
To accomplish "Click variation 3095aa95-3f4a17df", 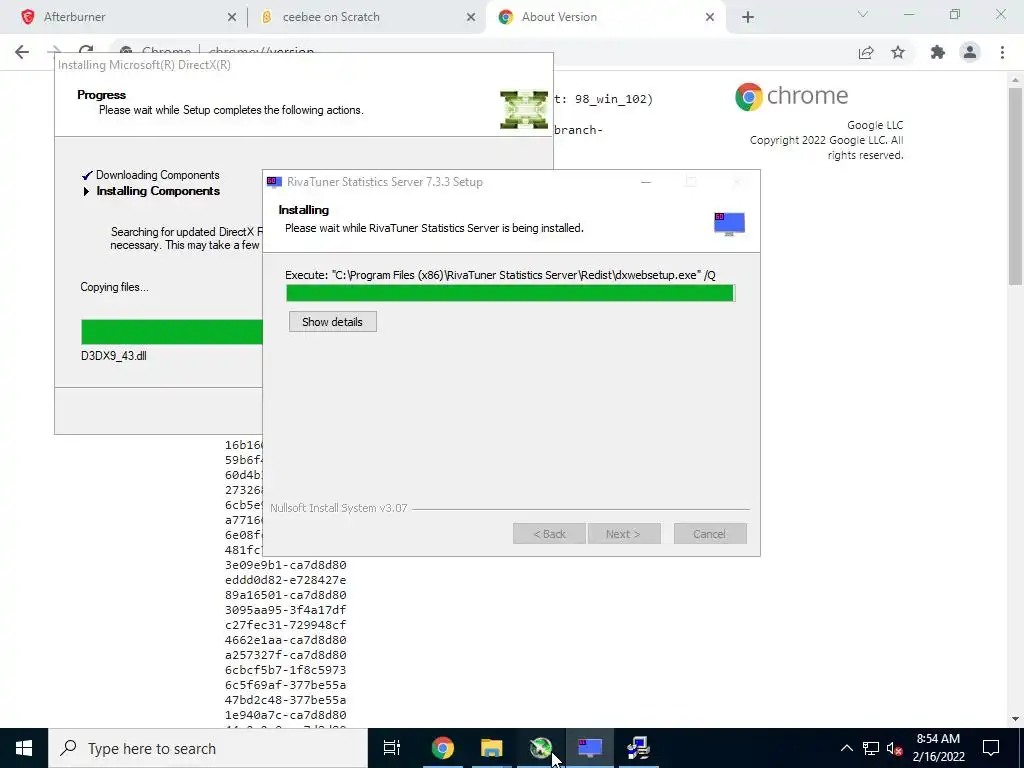I will (285, 610).
